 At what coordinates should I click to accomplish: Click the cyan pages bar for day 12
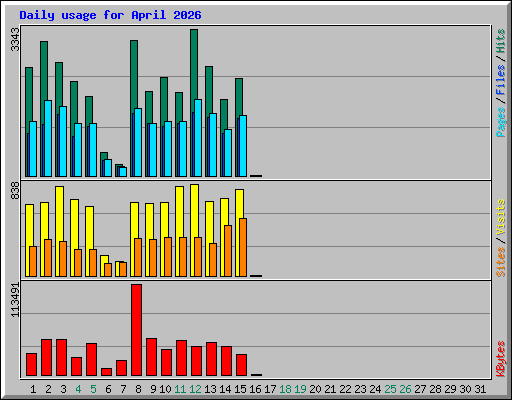[x=198, y=138]
